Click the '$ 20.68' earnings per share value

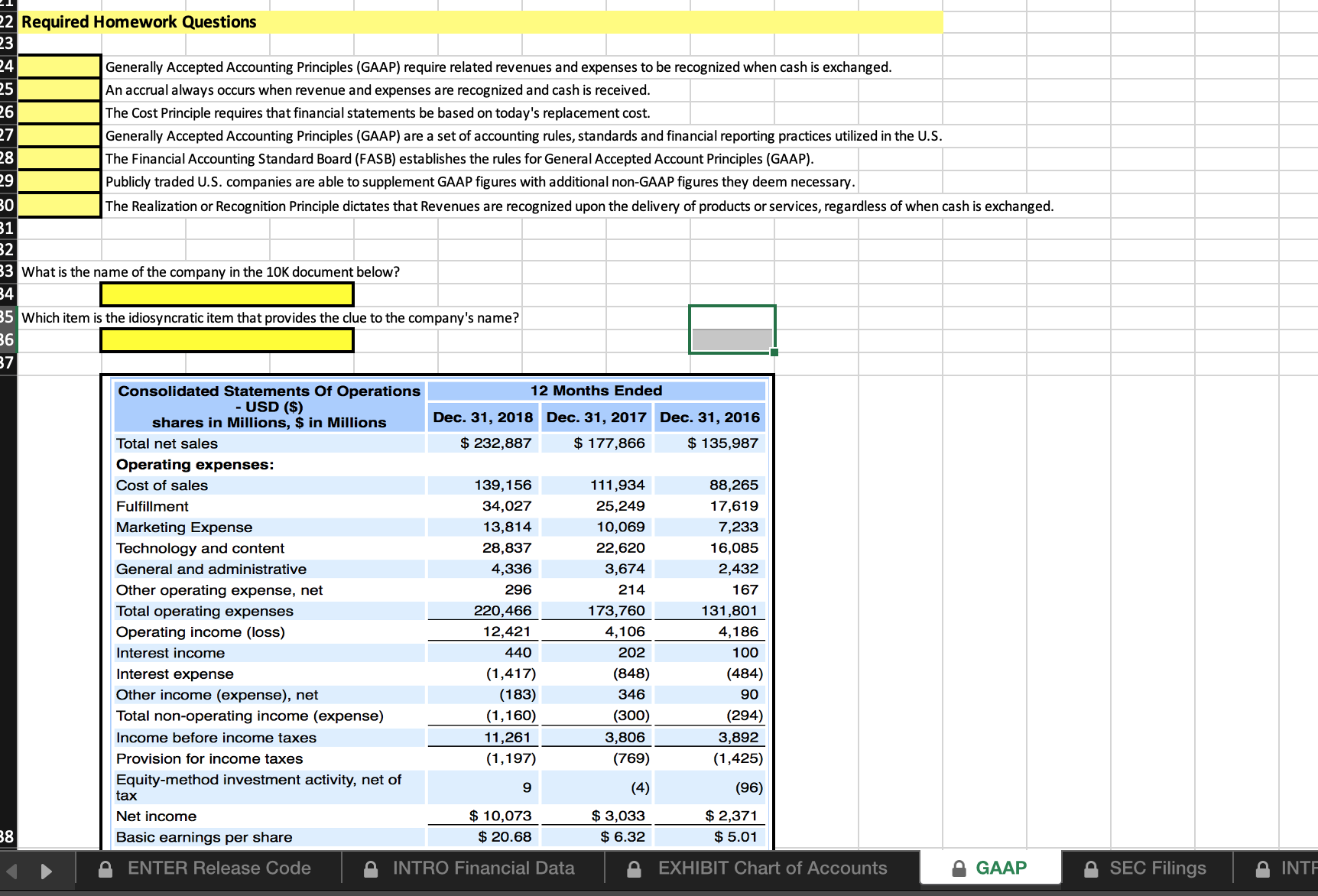[505, 836]
